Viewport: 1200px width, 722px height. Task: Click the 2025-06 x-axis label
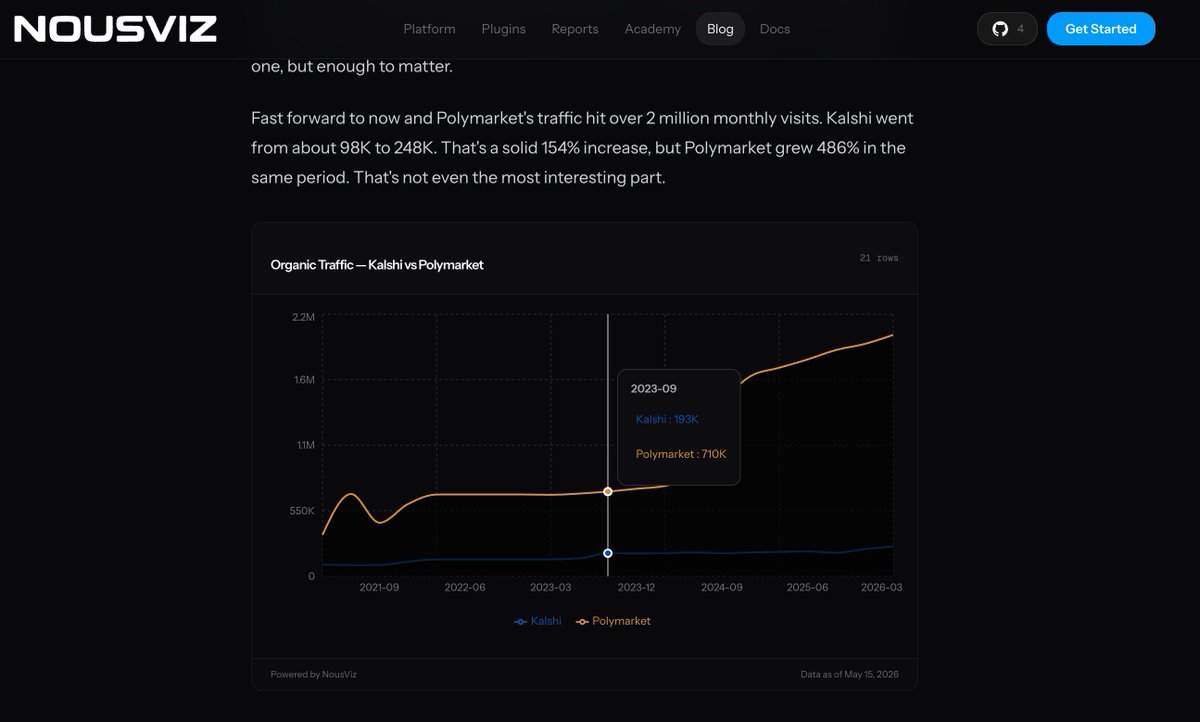pos(807,587)
